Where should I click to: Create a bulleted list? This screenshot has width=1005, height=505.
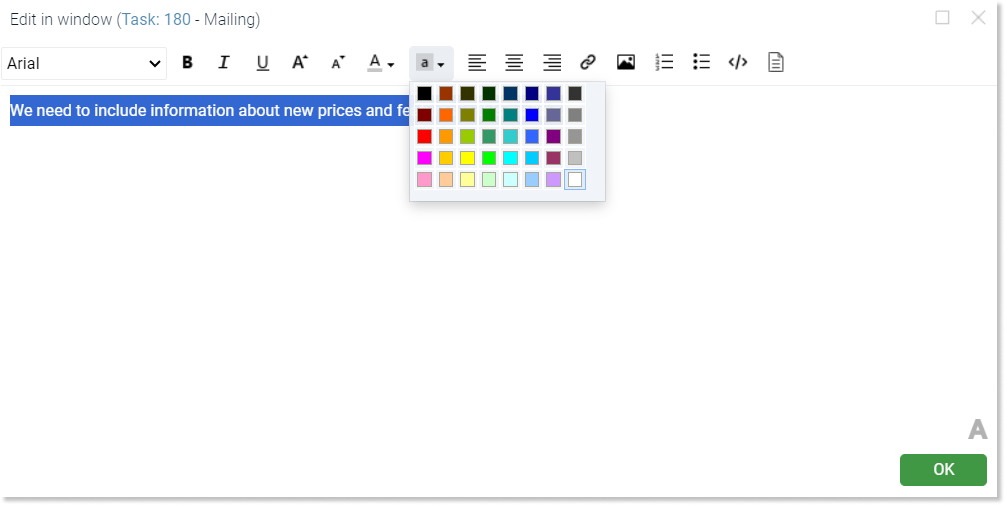[x=701, y=63]
